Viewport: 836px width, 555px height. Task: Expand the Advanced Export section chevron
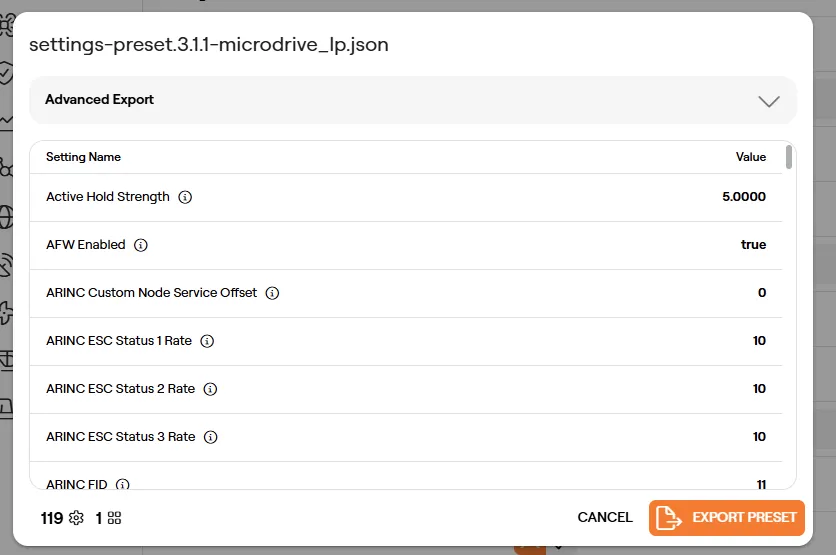(769, 101)
